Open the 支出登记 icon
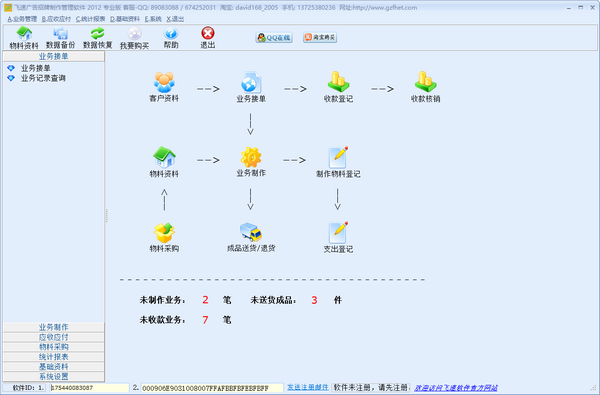The image size is (600, 395). coord(338,237)
